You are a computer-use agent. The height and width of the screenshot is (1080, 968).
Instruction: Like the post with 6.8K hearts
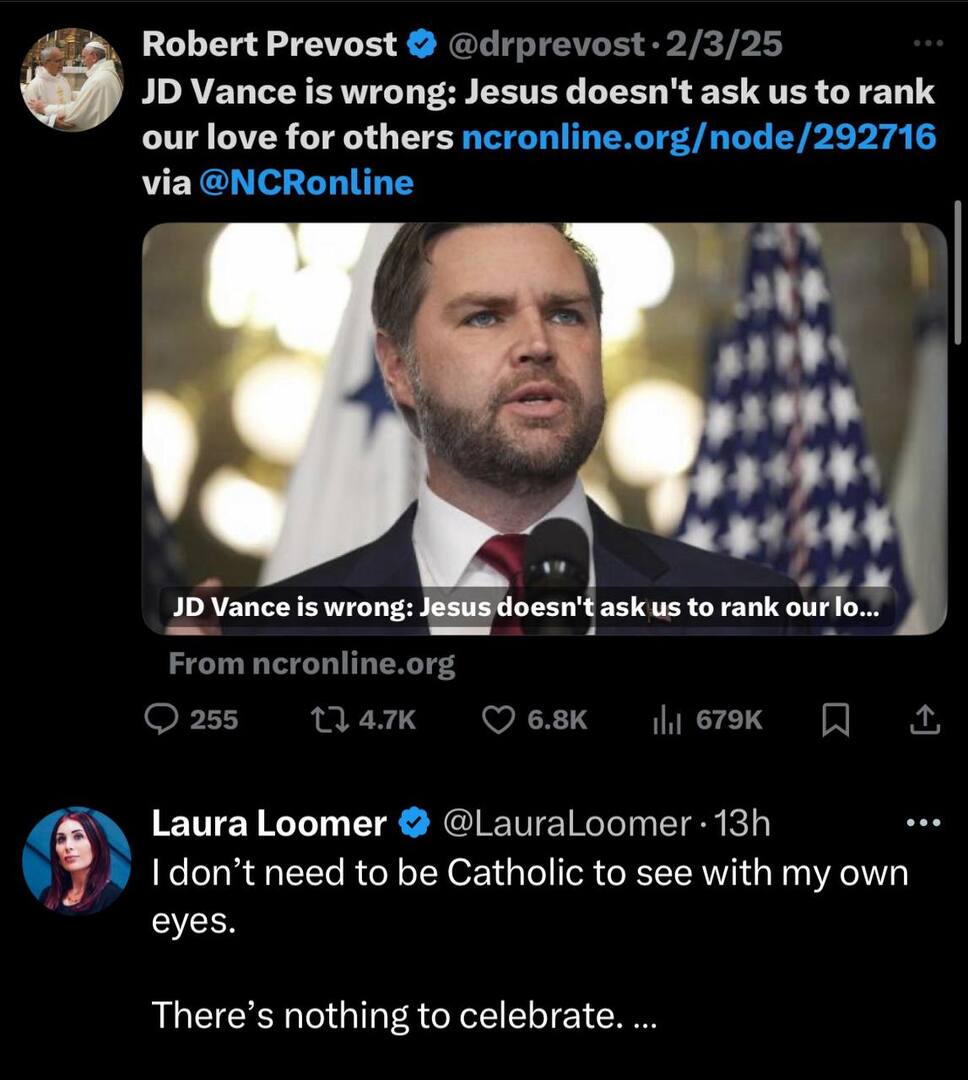498,719
